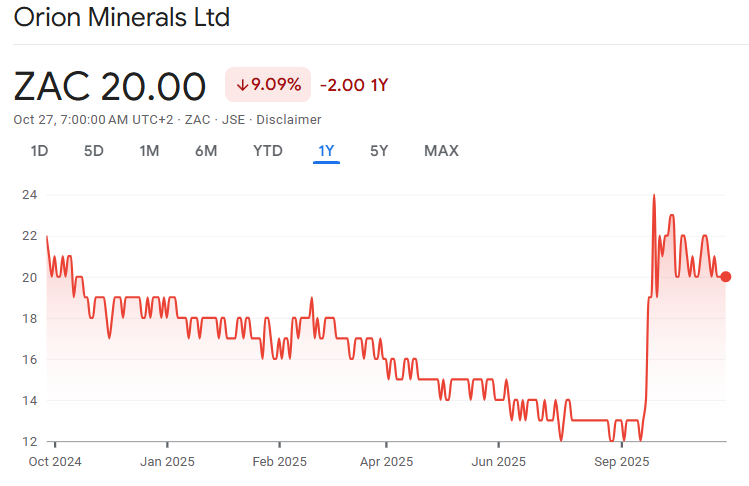This screenshot has height=486, width=749.
Task: Click the Oct 2024 axis label
Action: click(55, 462)
